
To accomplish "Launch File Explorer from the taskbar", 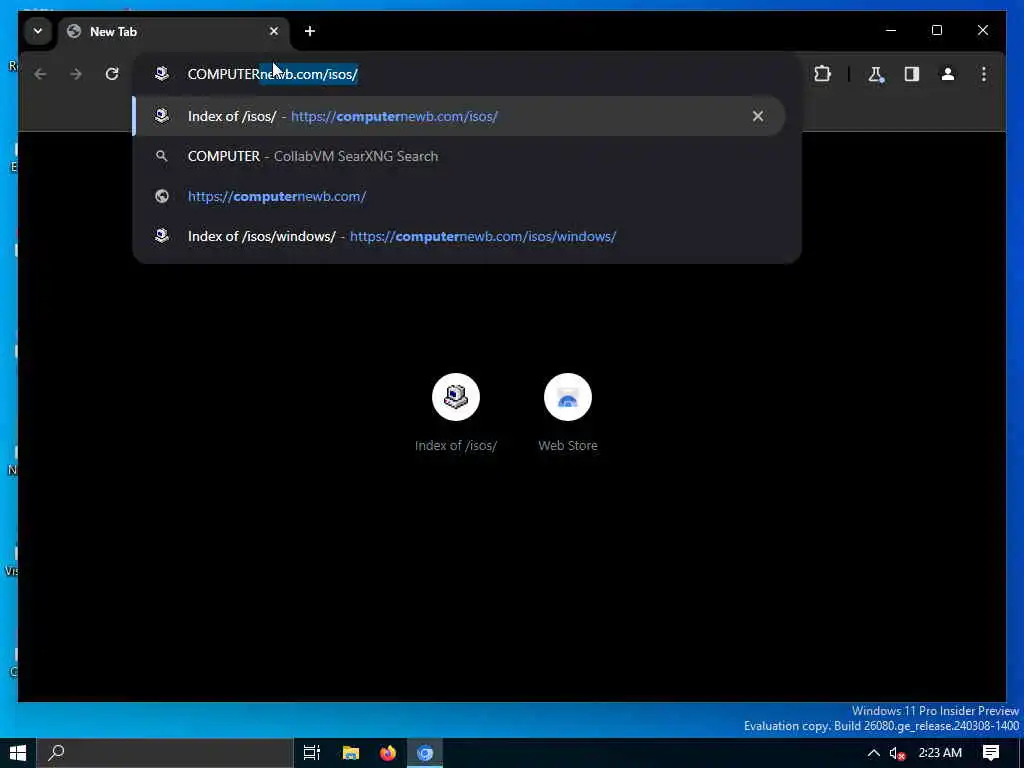I will click(351, 753).
